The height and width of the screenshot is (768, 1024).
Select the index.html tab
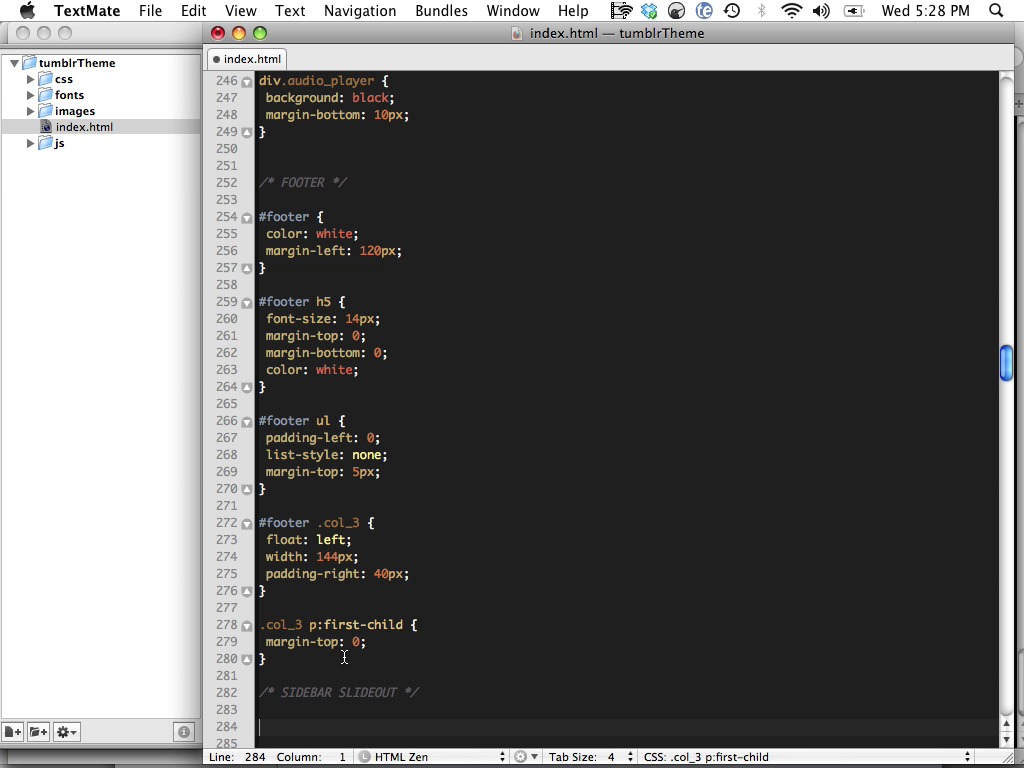247,59
